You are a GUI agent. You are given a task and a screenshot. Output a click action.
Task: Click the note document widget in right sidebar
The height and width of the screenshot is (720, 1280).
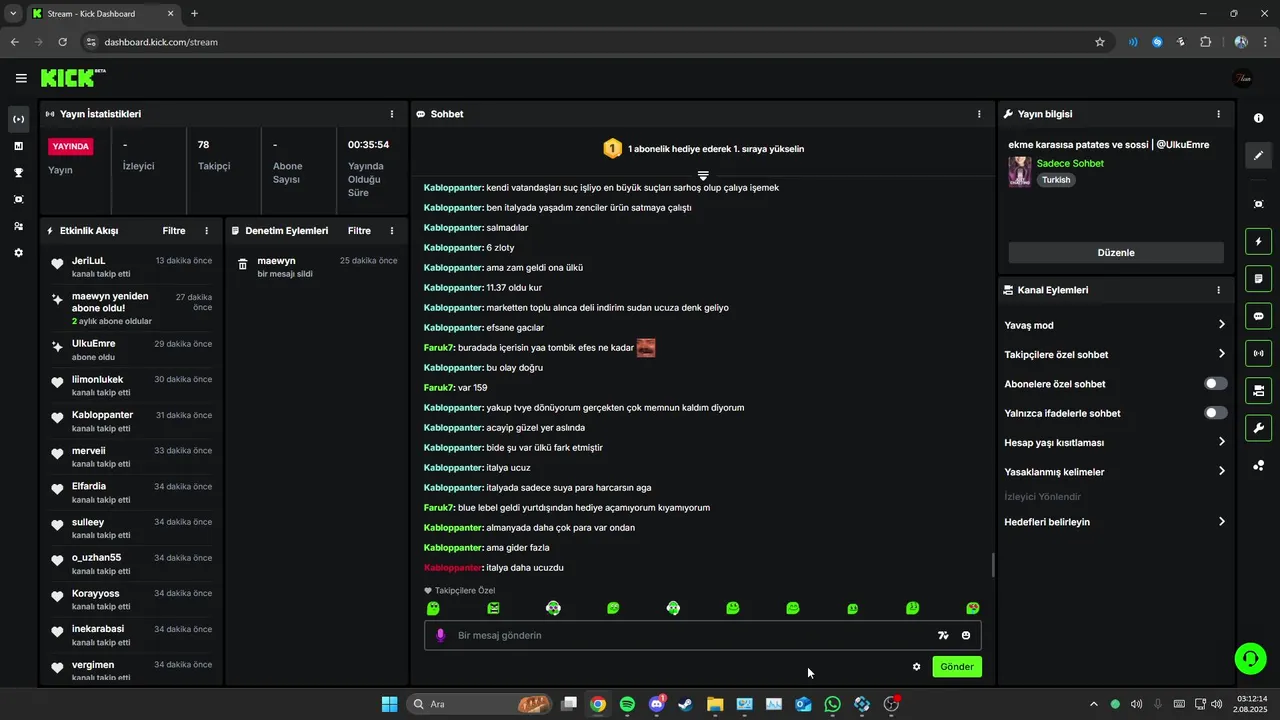[x=1258, y=278]
